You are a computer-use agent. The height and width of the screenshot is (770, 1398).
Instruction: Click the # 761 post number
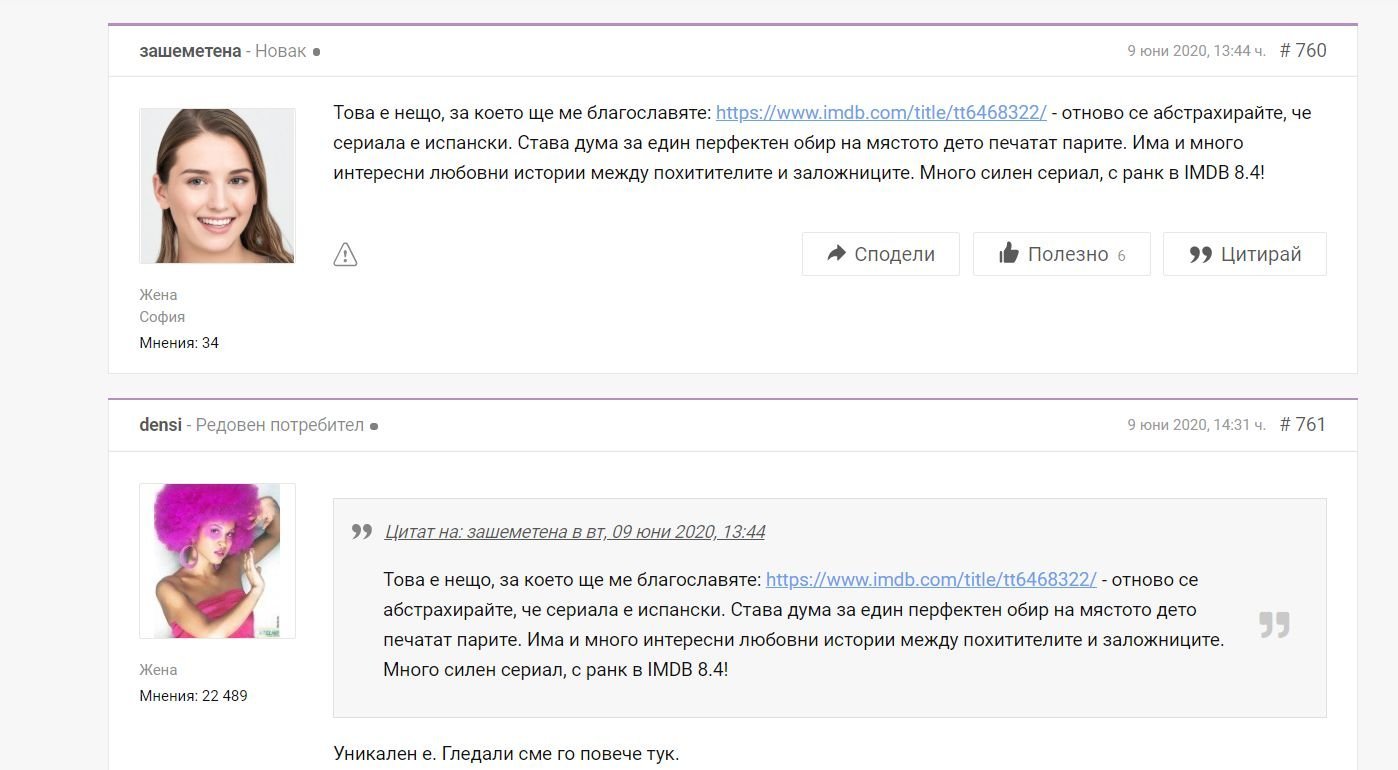pos(1303,424)
